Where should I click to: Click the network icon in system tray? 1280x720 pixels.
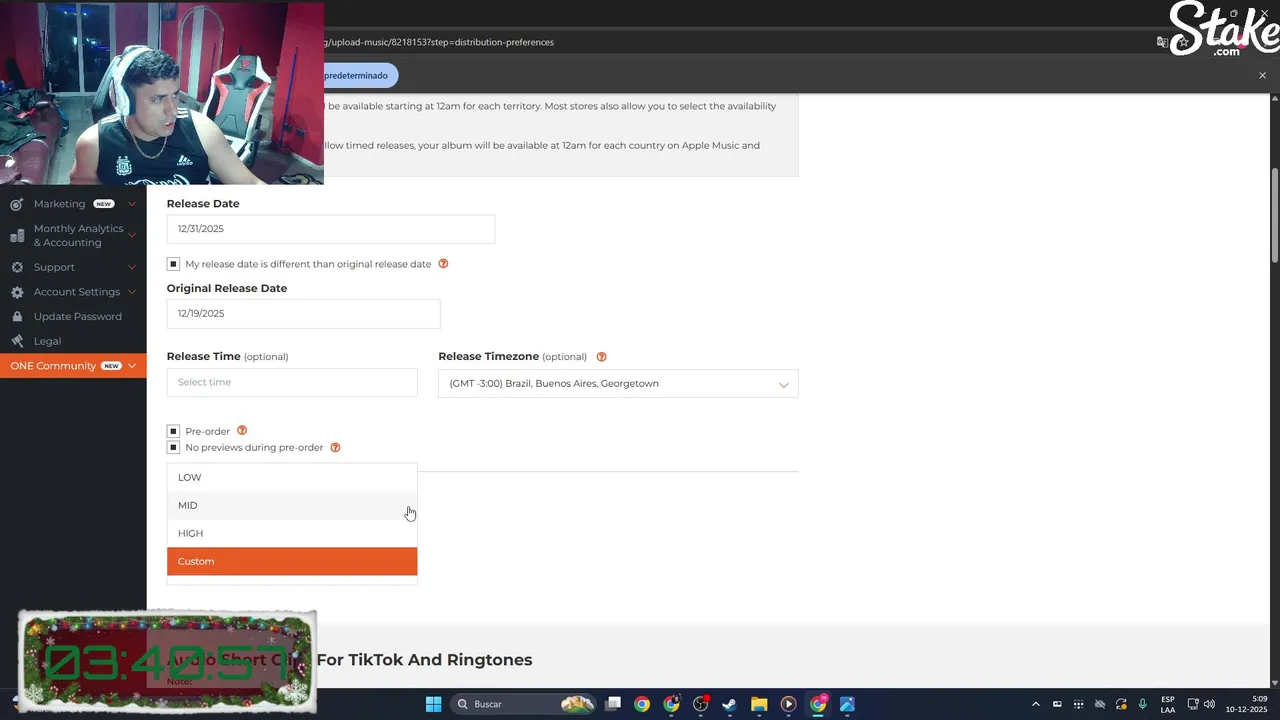(x=1193, y=704)
